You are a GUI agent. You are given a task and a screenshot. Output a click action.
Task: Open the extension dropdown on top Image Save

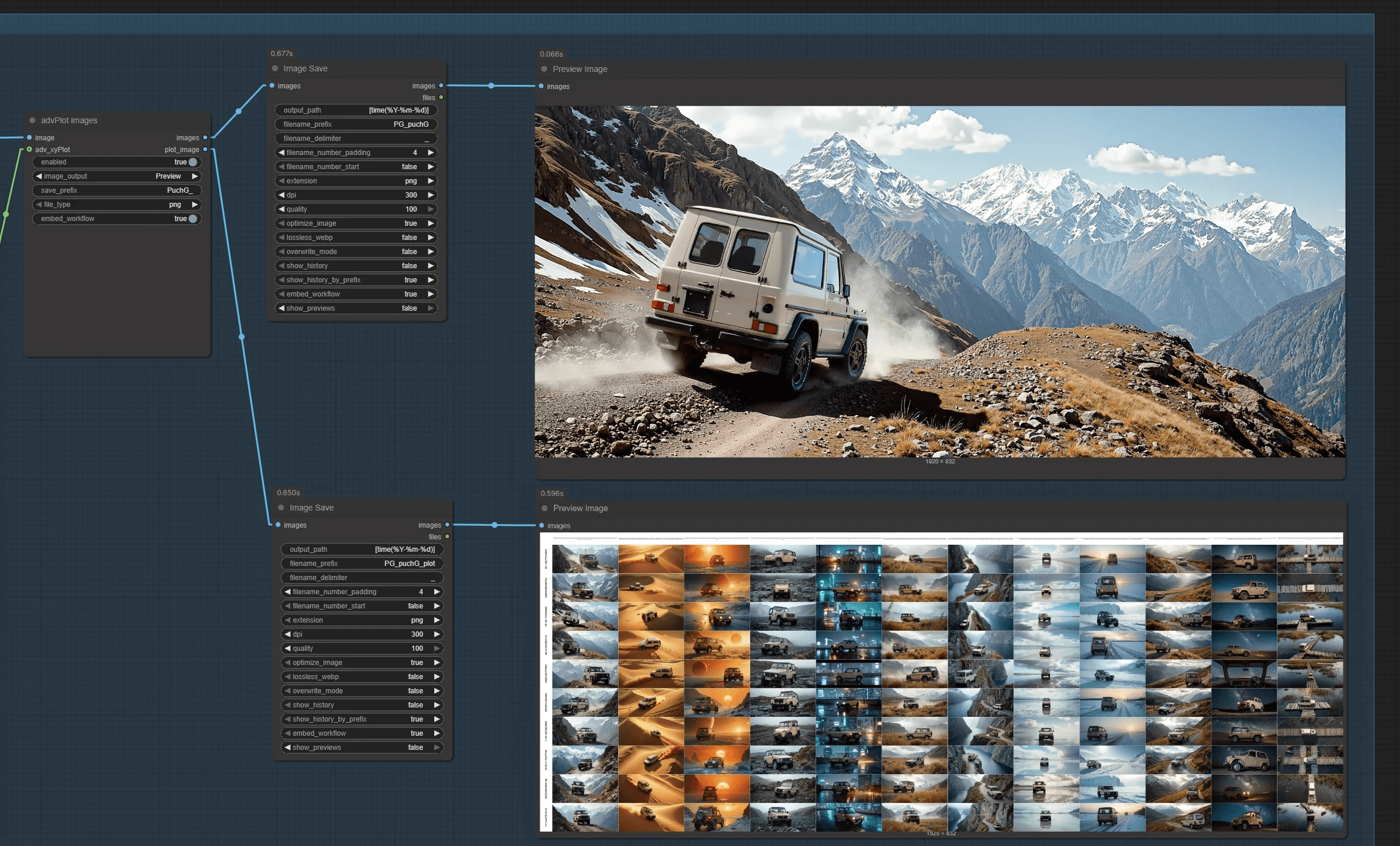click(355, 180)
